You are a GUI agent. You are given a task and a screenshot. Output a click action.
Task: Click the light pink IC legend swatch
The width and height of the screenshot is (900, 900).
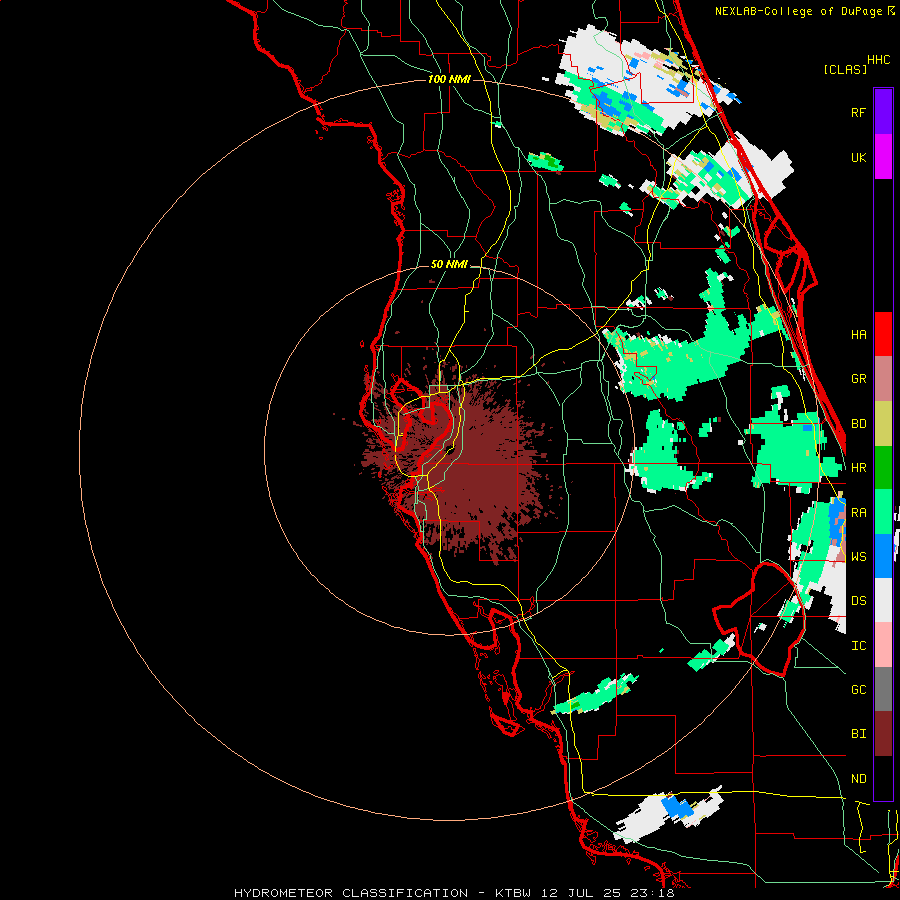point(883,645)
